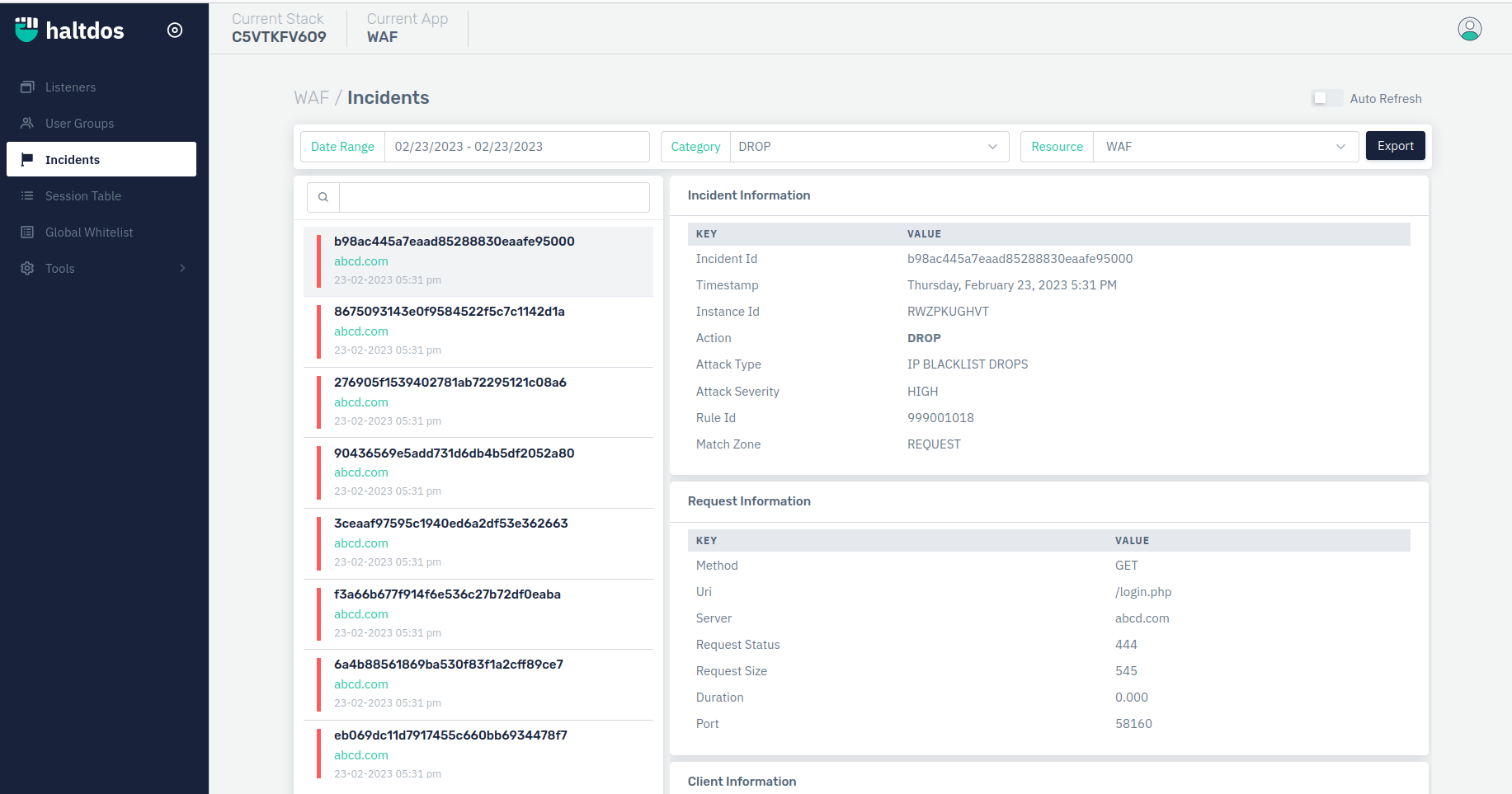This screenshot has height=794, width=1512.
Task: Click the Timestamp value Thursday, February 23
Action: tap(1012, 285)
